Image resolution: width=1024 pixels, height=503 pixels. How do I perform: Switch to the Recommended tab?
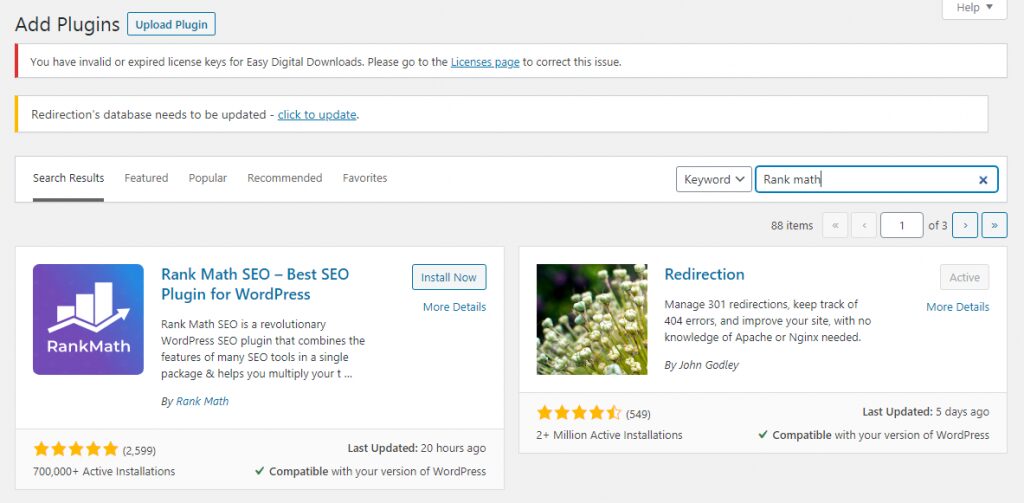point(285,178)
